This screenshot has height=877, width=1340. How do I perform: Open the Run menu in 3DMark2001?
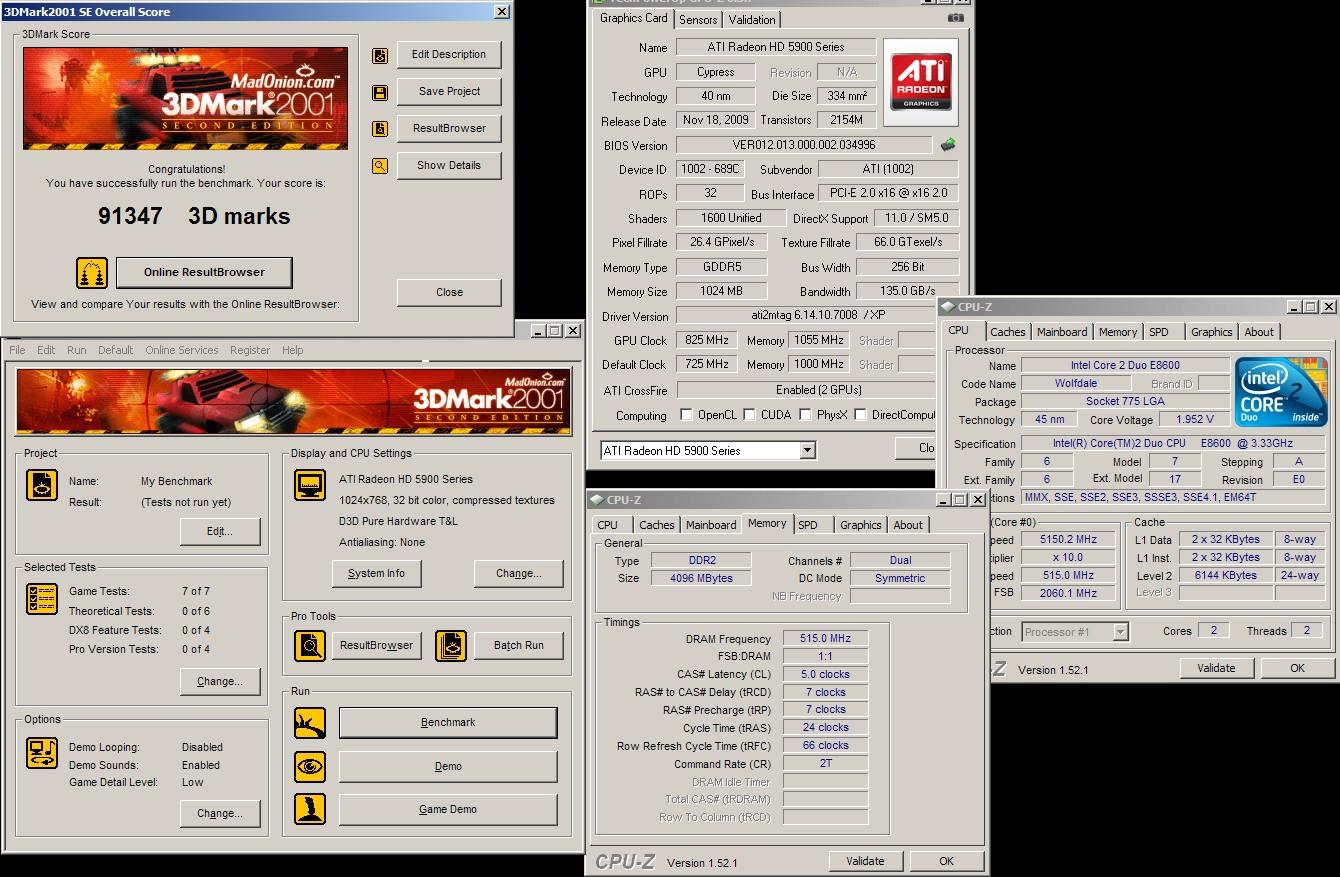click(x=76, y=350)
